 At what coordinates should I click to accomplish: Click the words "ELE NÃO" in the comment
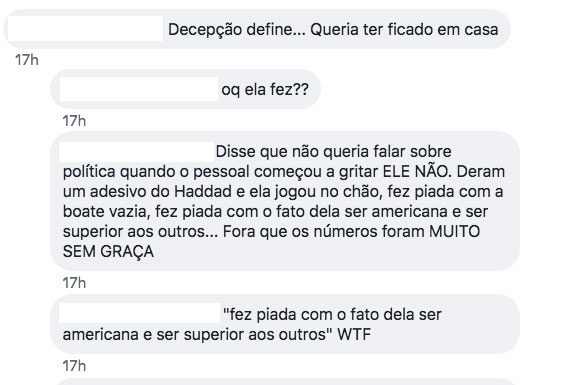[x=416, y=172]
